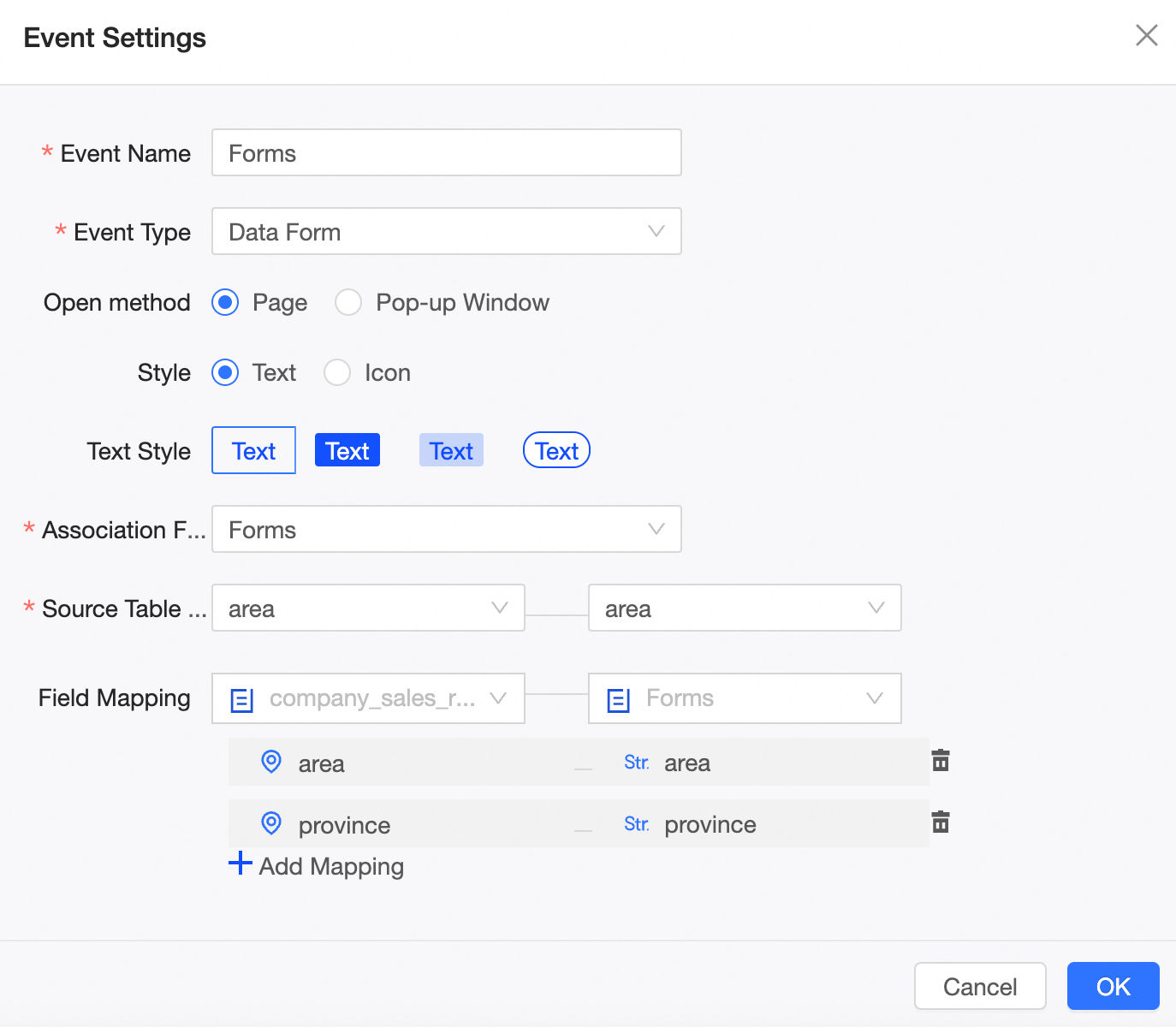1176x1027 pixels.
Task: Choose the Icon style radio button
Action: tap(337, 372)
